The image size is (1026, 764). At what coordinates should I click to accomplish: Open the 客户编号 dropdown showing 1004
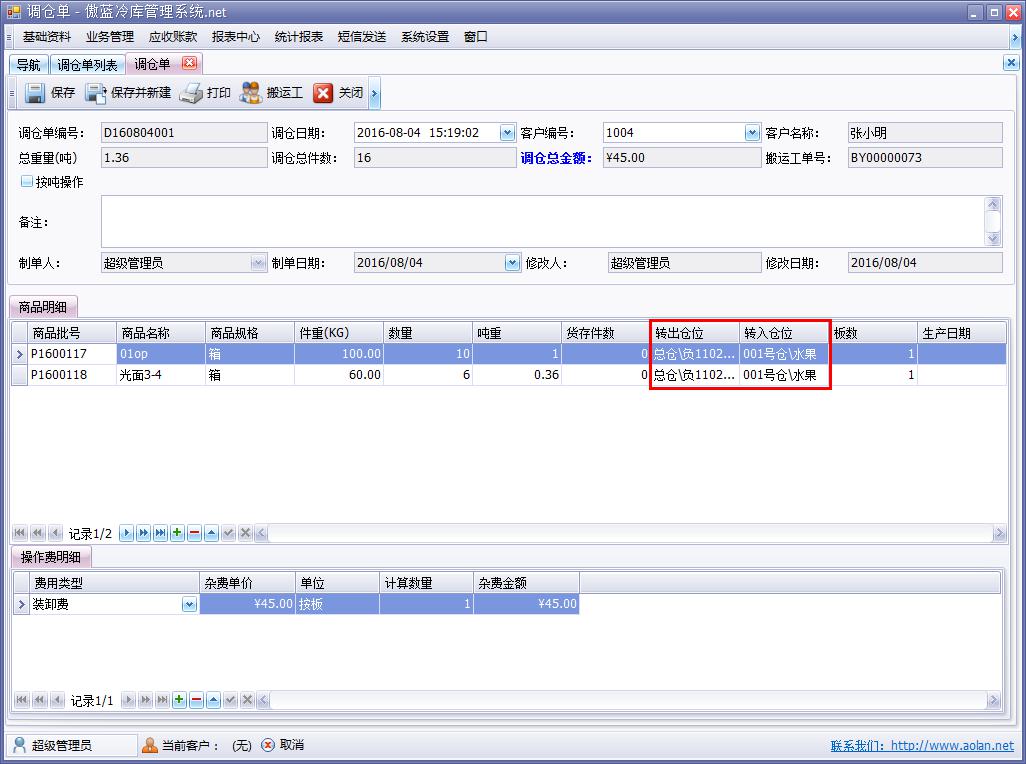click(x=752, y=131)
